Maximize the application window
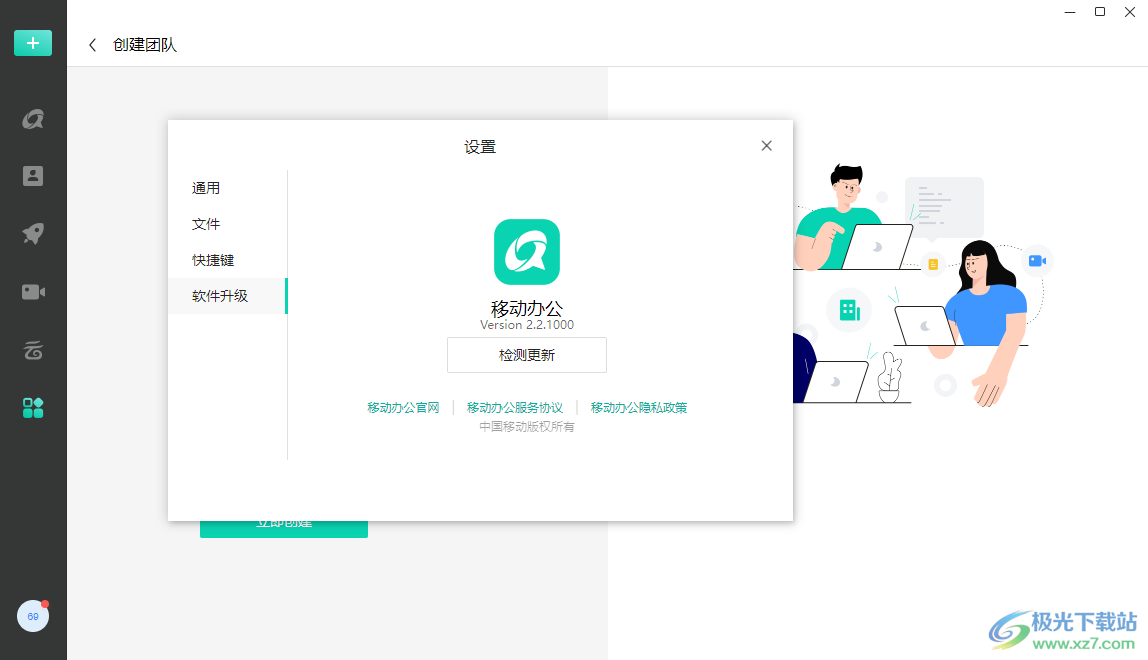This screenshot has width=1148, height=660. pyautogui.click(x=1100, y=12)
